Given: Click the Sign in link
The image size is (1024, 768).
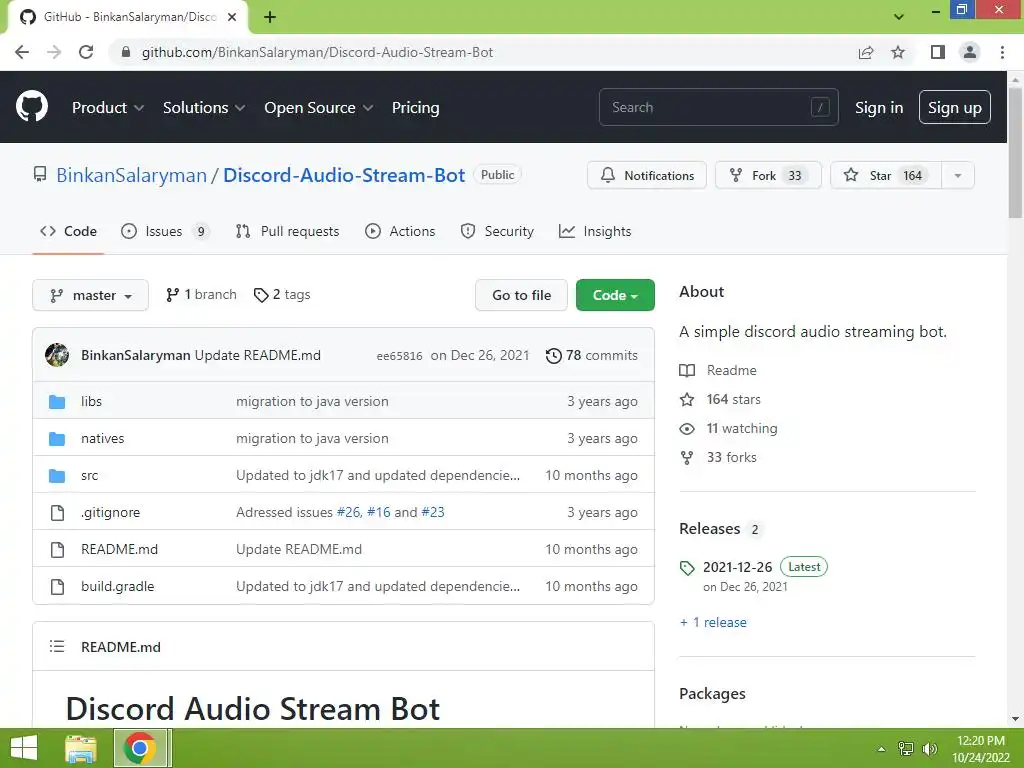Looking at the screenshot, I should pyautogui.click(x=879, y=108).
